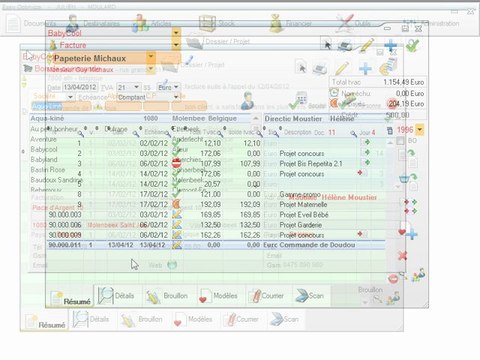The image size is (480, 360).
Task: Click the heart document with plus icon
Action: pyautogui.click(x=407, y=231)
